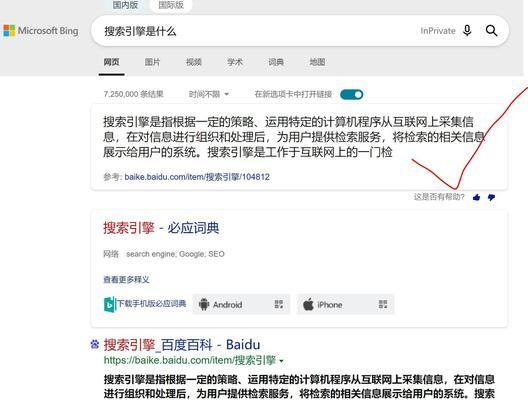528x400 pixels.
Task: Click the magnifying glass search icon
Action: (491, 31)
